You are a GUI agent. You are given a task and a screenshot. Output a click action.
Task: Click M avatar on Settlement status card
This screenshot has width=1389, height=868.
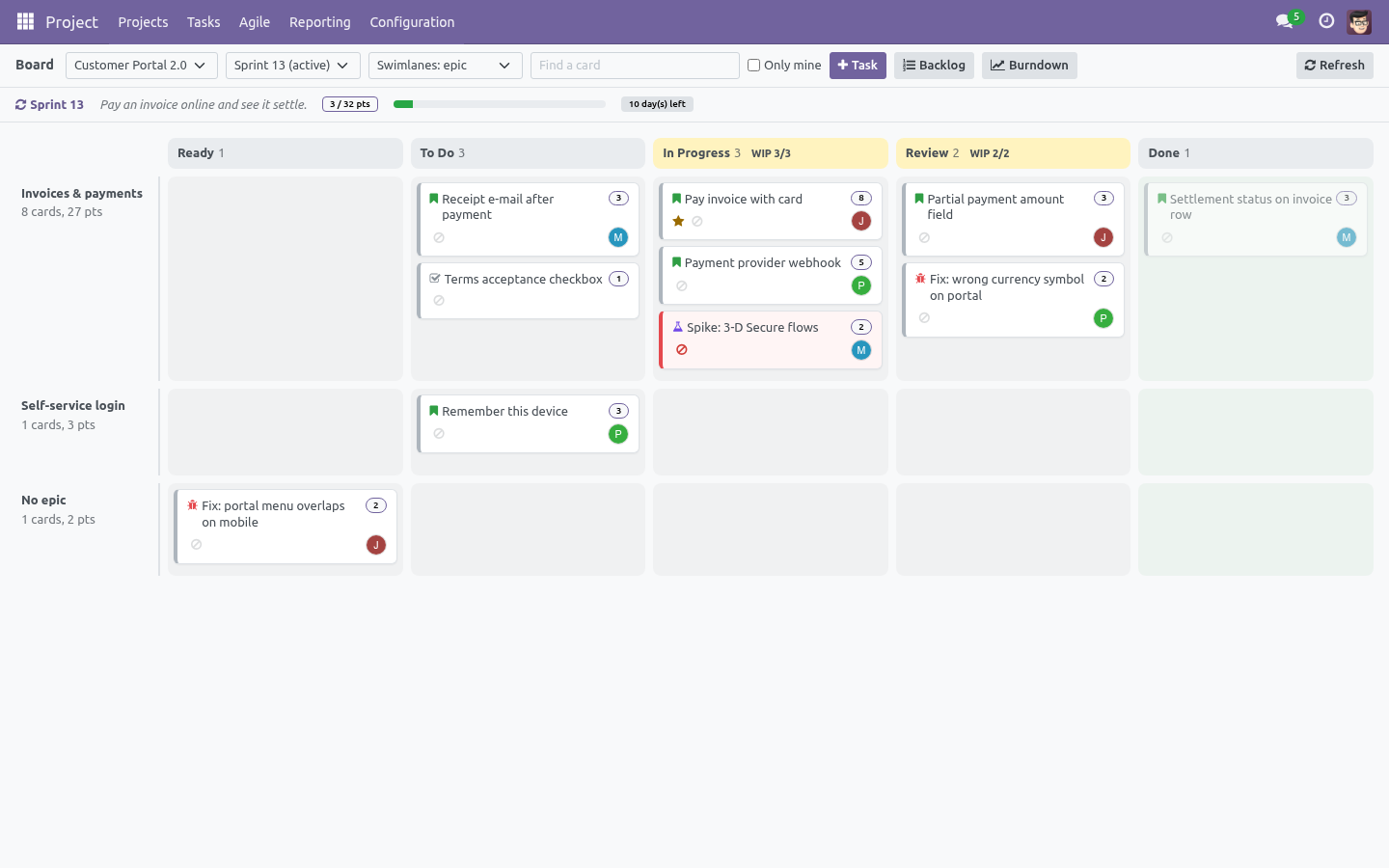tap(1347, 237)
